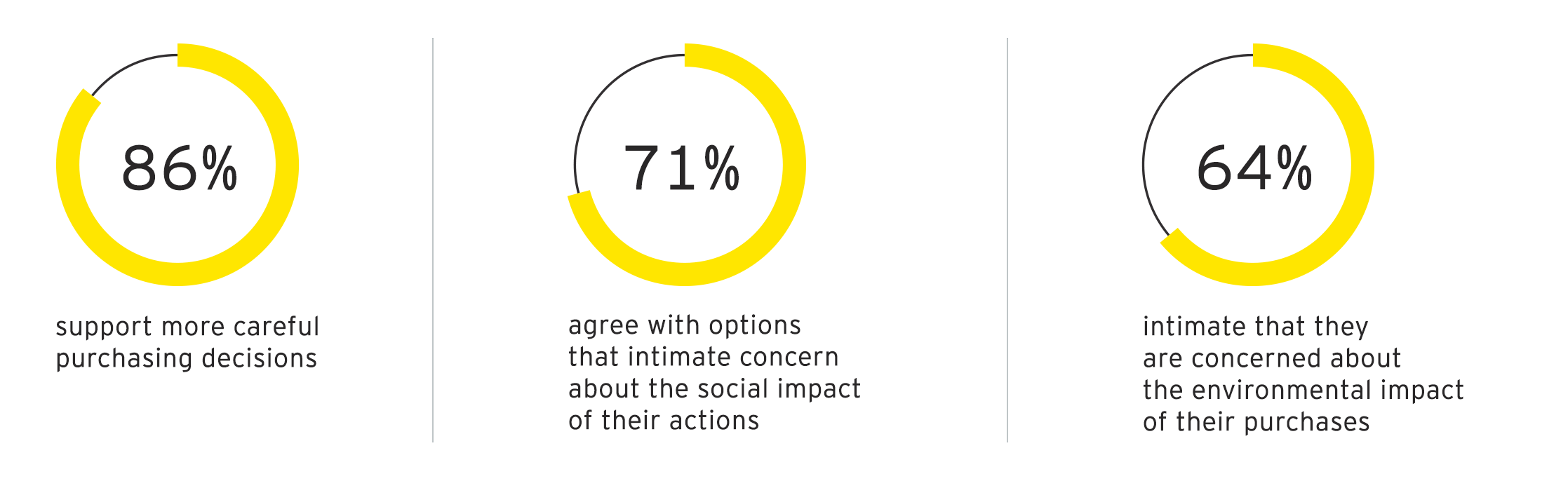Screen dimensions: 1568x495
Task: Click the thin dark arc of the 86% circle
Action: (130, 65)
